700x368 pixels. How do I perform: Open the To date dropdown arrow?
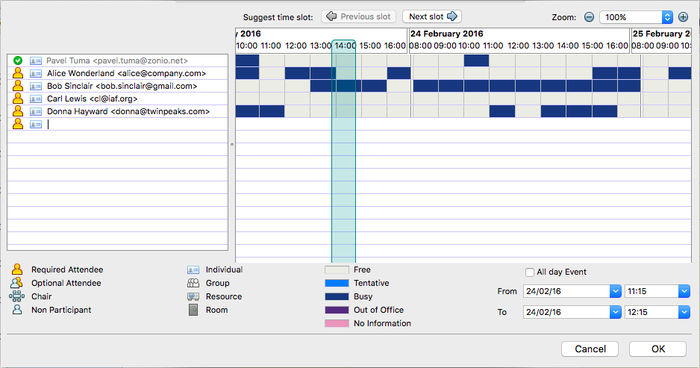pyautogui.click(x=615, y=312)
